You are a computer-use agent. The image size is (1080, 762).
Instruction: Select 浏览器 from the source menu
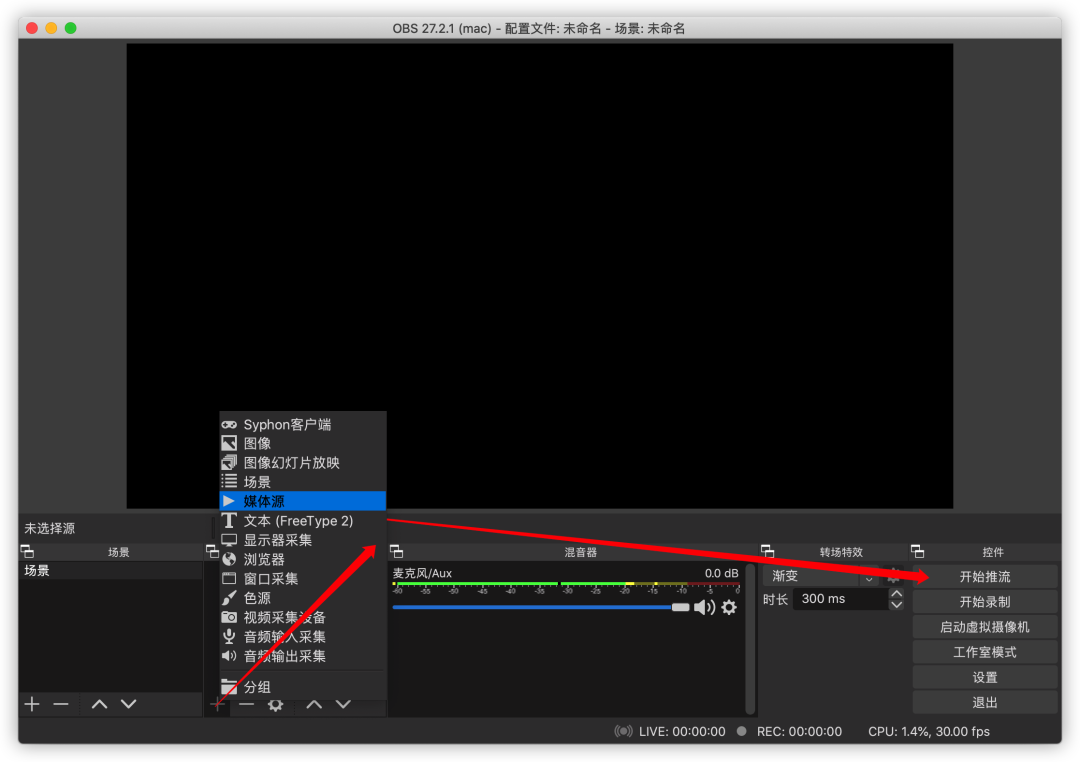pyautogui.click(x=302, y=559)
